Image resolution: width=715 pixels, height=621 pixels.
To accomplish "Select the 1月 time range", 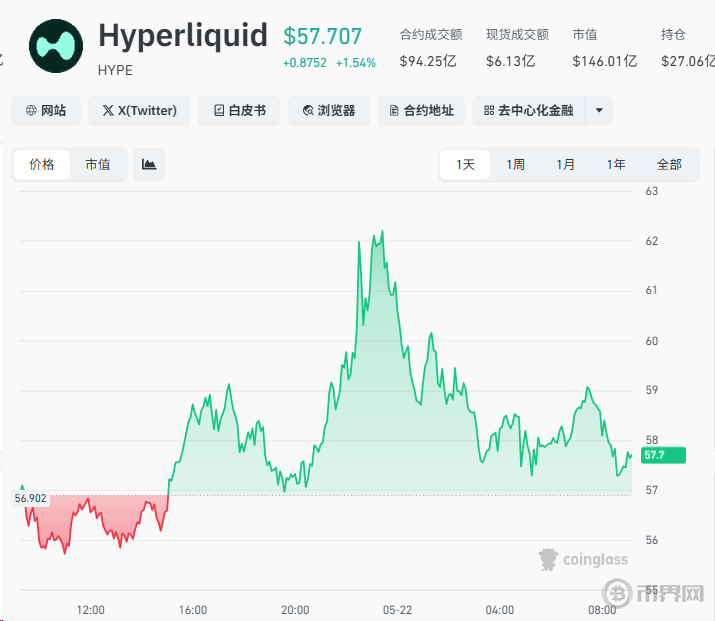I will click(x=565, y=165).
